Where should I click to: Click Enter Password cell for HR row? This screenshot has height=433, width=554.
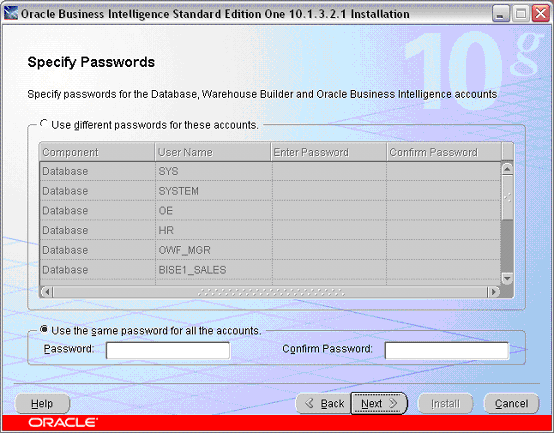pos(329,230)
